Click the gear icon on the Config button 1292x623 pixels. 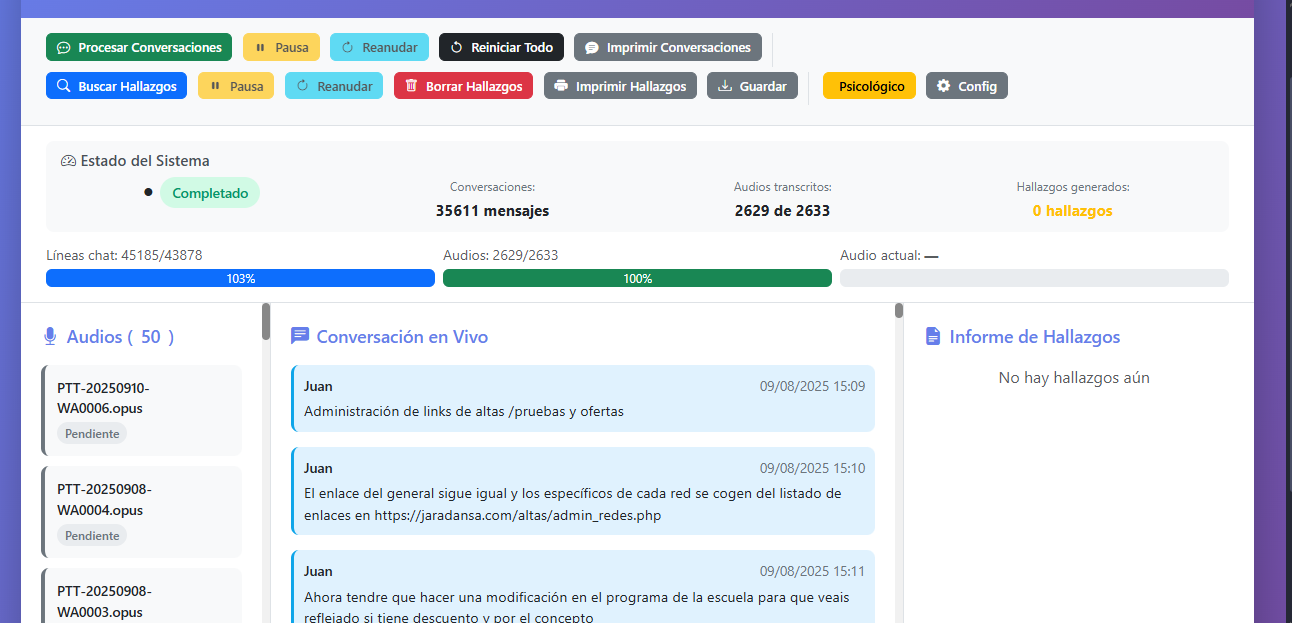[941, 86]
